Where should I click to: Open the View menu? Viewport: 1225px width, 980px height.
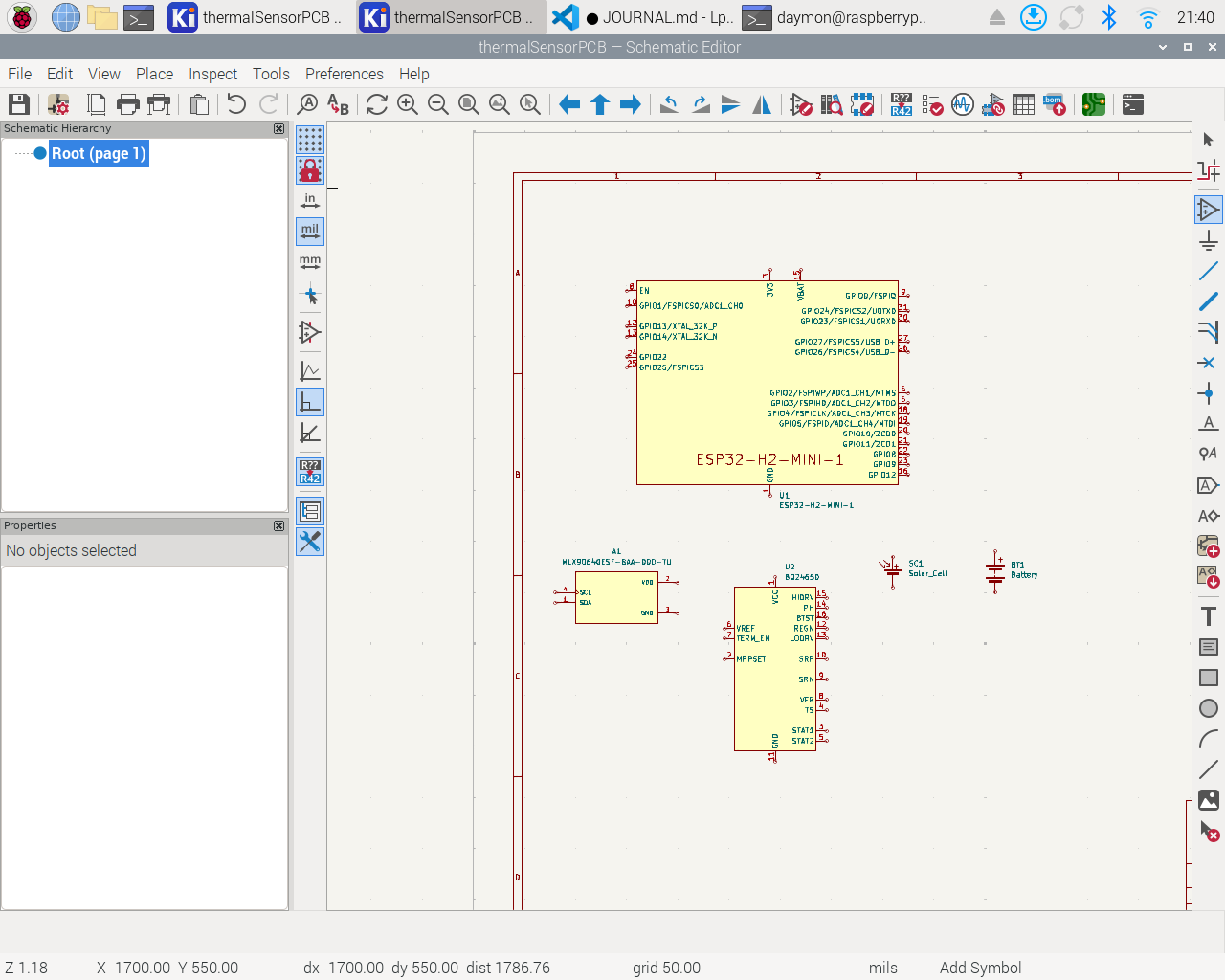click(104, 74)
